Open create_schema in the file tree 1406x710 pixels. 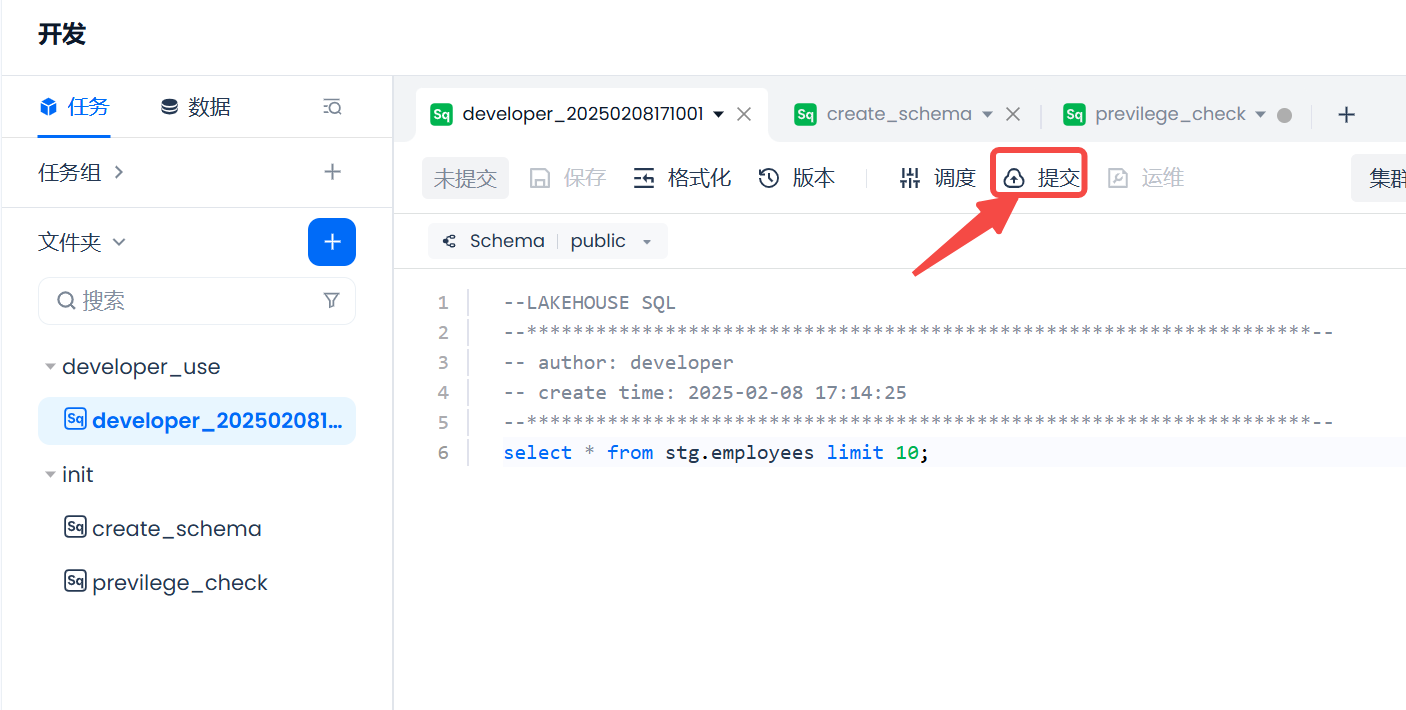(176, 528)
